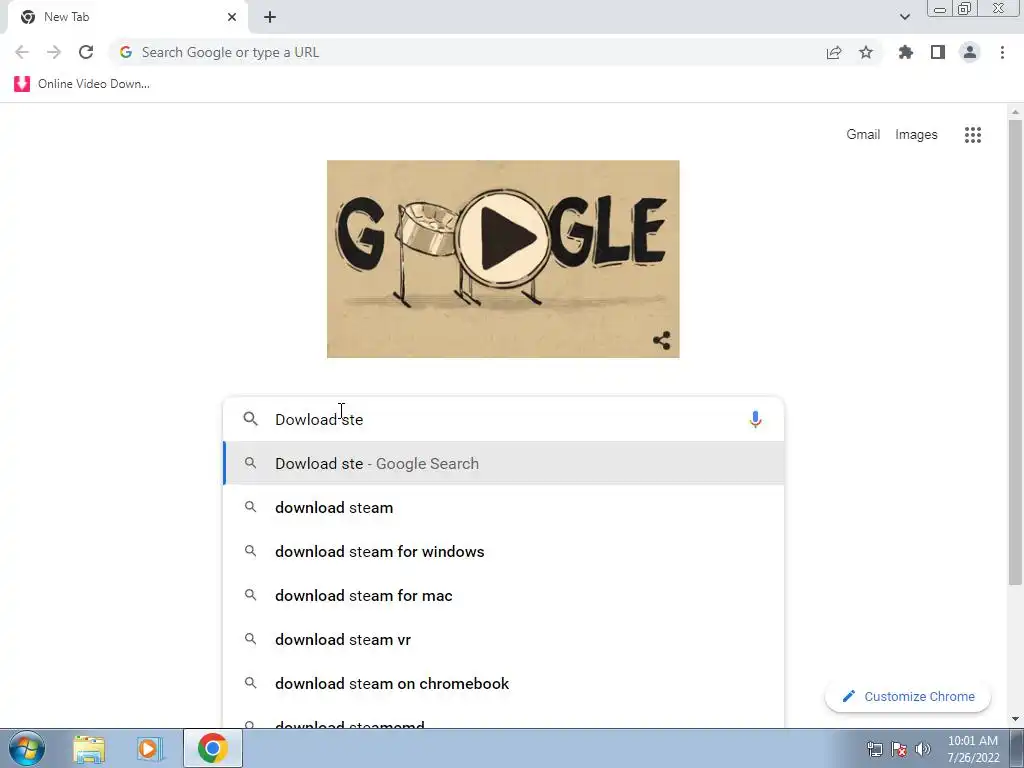The width and height of the screenshot is (1024, 768).
Task: Click the network tray icon
Action: (874, 749)
